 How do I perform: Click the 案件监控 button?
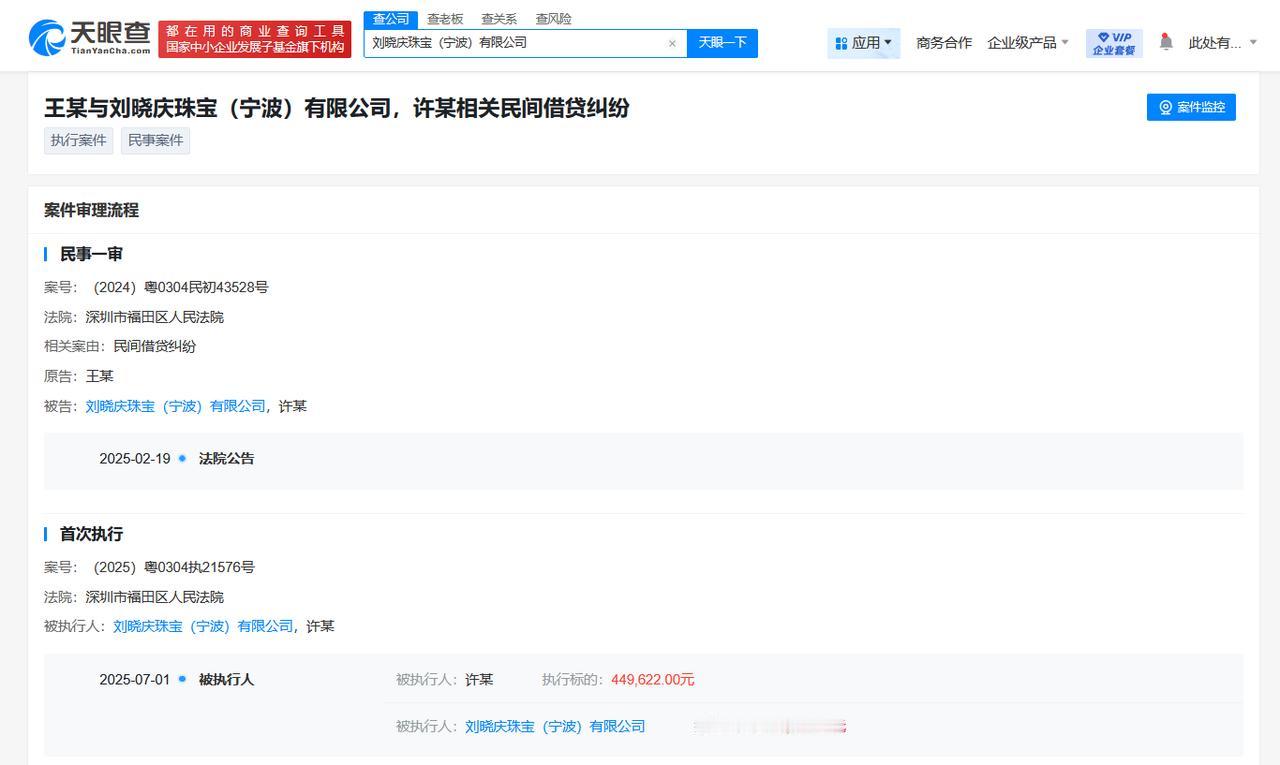1191,107
